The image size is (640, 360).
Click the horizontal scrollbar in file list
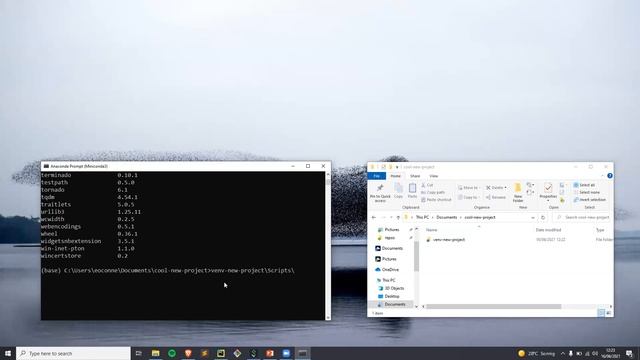click(x=493, y=307)
